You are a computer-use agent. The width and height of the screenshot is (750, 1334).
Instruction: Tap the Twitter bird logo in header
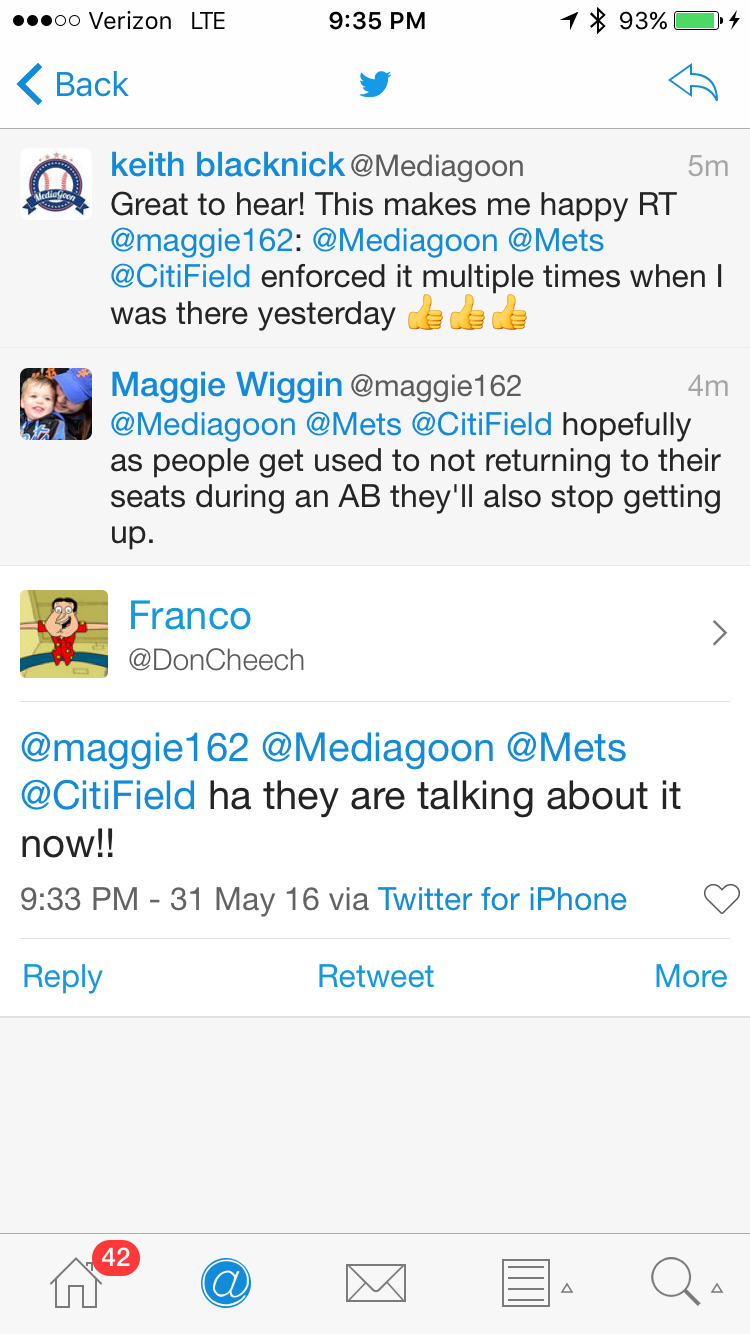(x=375, y=84)
